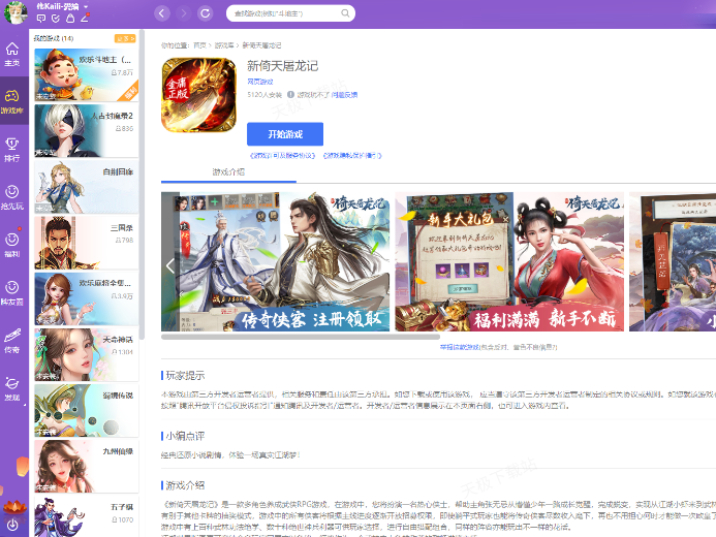Open the 抢先玩 smiley sidebar icon

pyautogui.click(x=12, y=197)
